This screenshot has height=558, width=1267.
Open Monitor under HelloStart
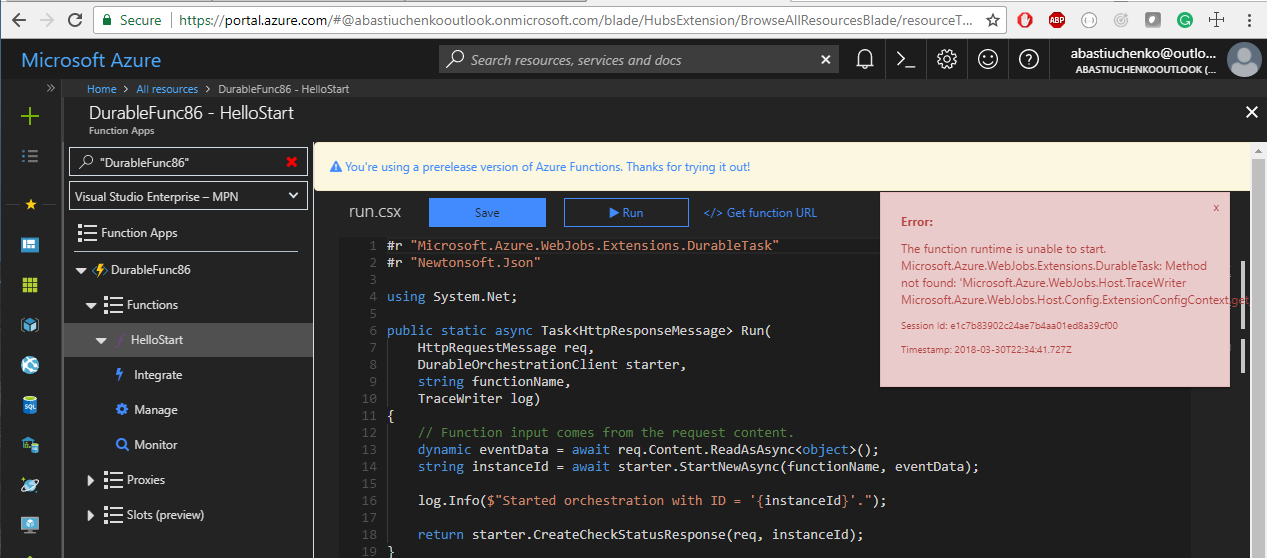click(x=156, y=445)
